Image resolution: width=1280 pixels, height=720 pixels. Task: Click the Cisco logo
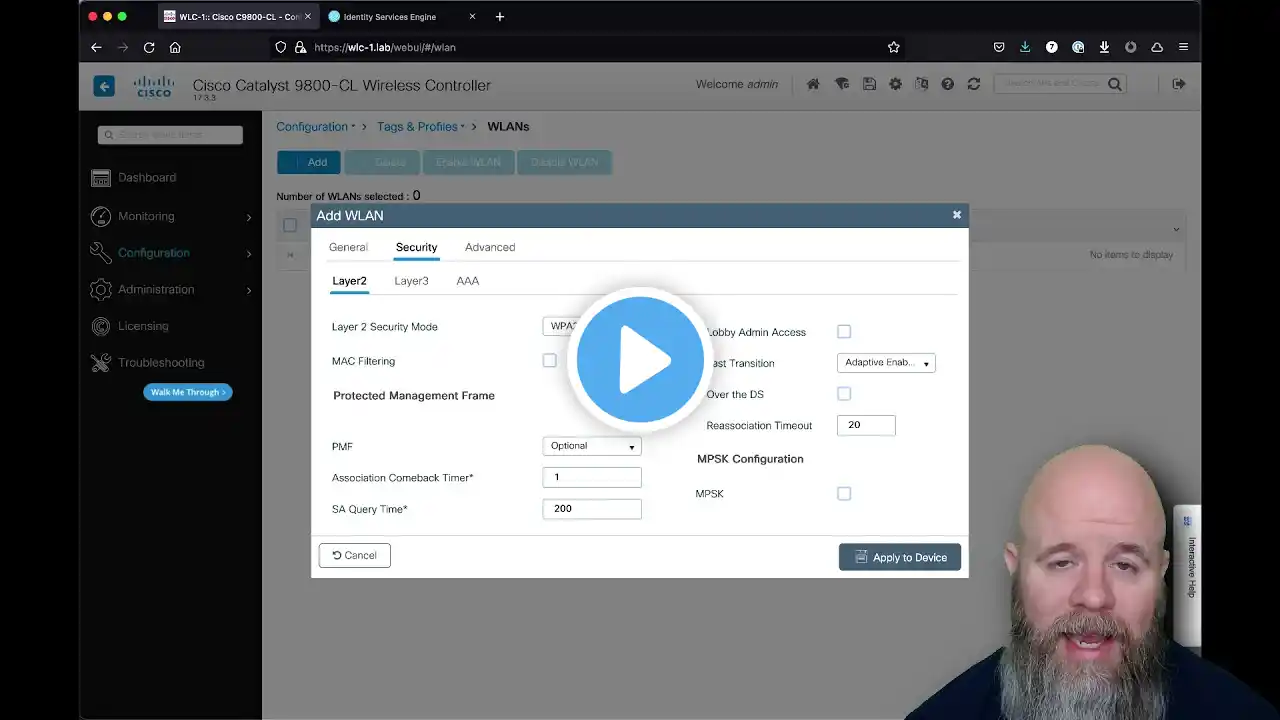(x=154, y=86)
